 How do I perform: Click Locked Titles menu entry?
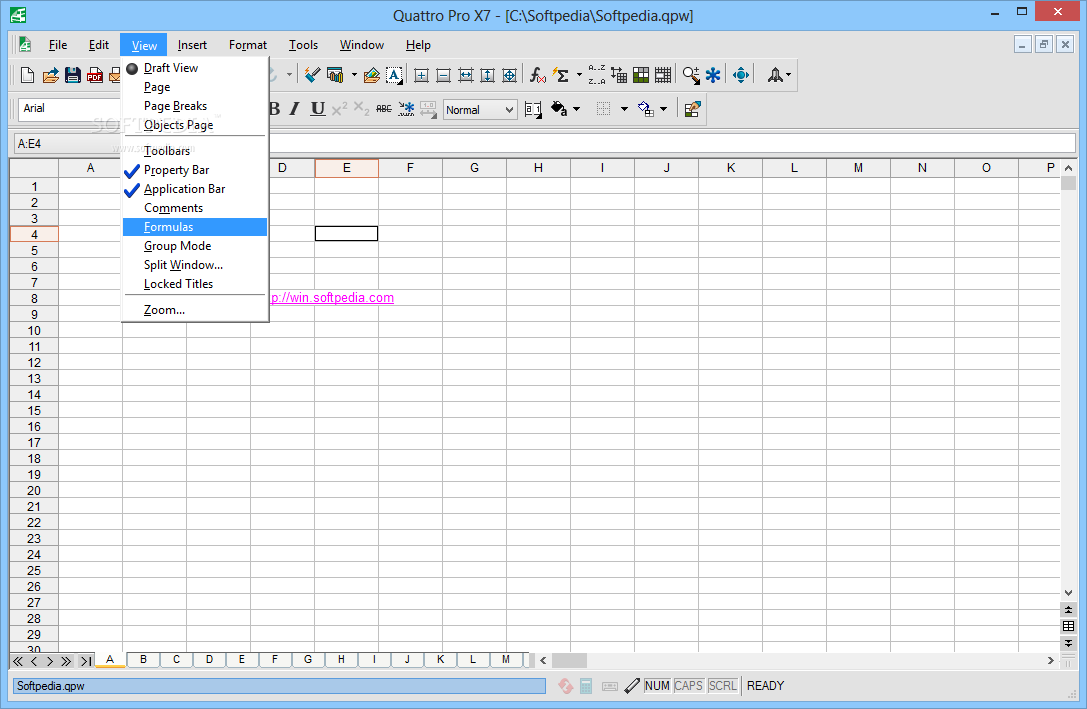pos(195,283)
